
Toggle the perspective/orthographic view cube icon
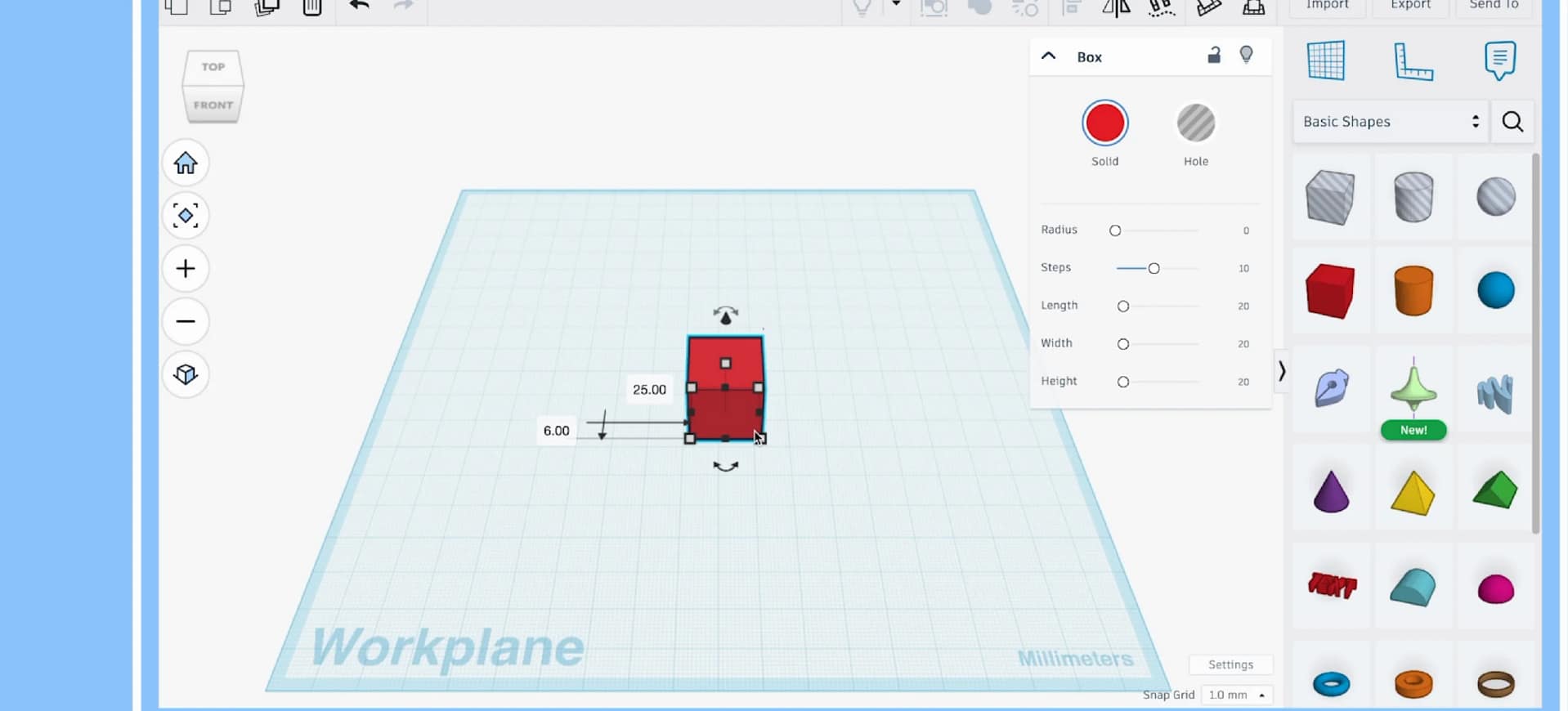coord(186,374)
